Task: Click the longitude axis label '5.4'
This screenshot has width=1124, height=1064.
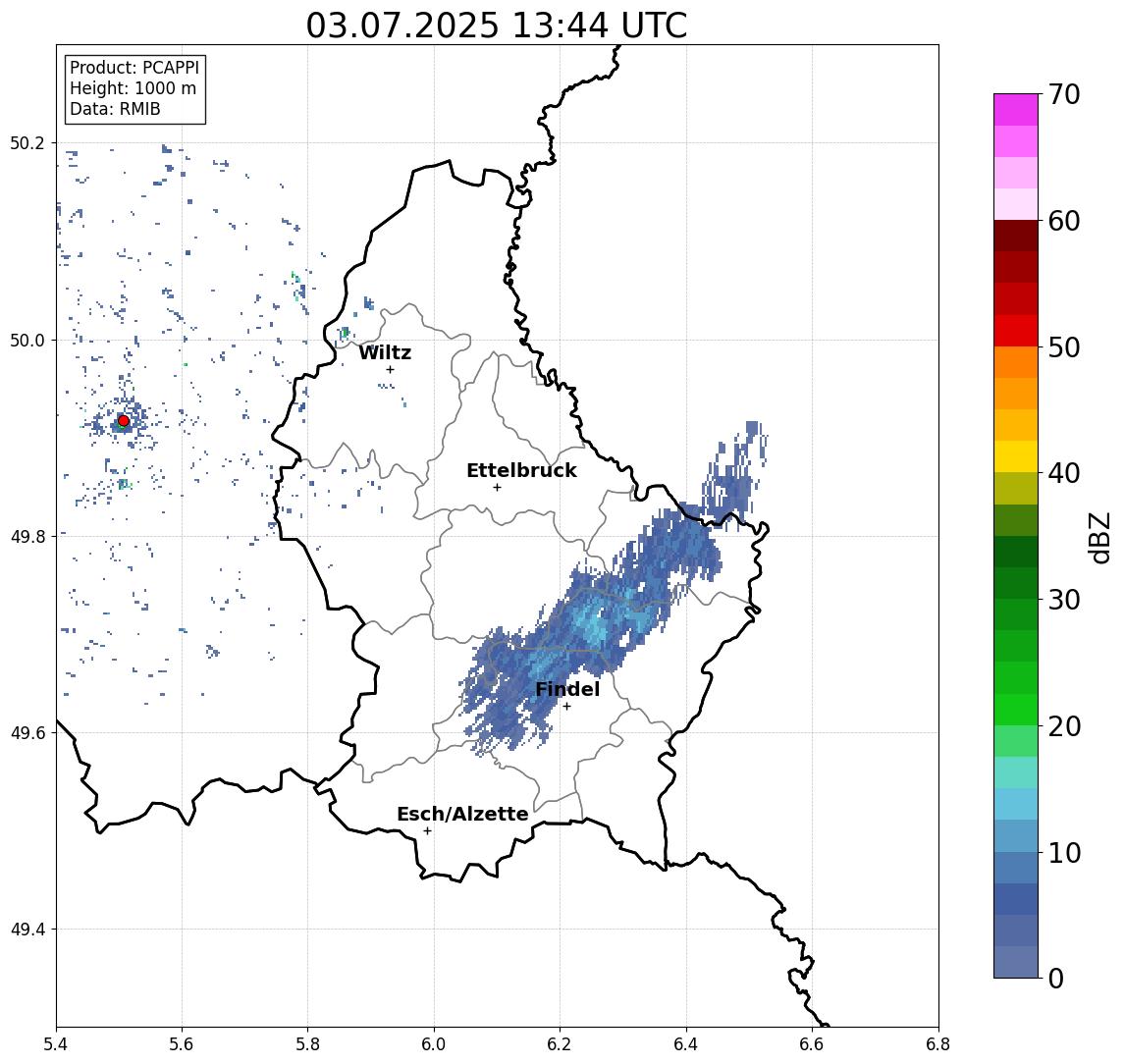Action: coord(56,1044)
